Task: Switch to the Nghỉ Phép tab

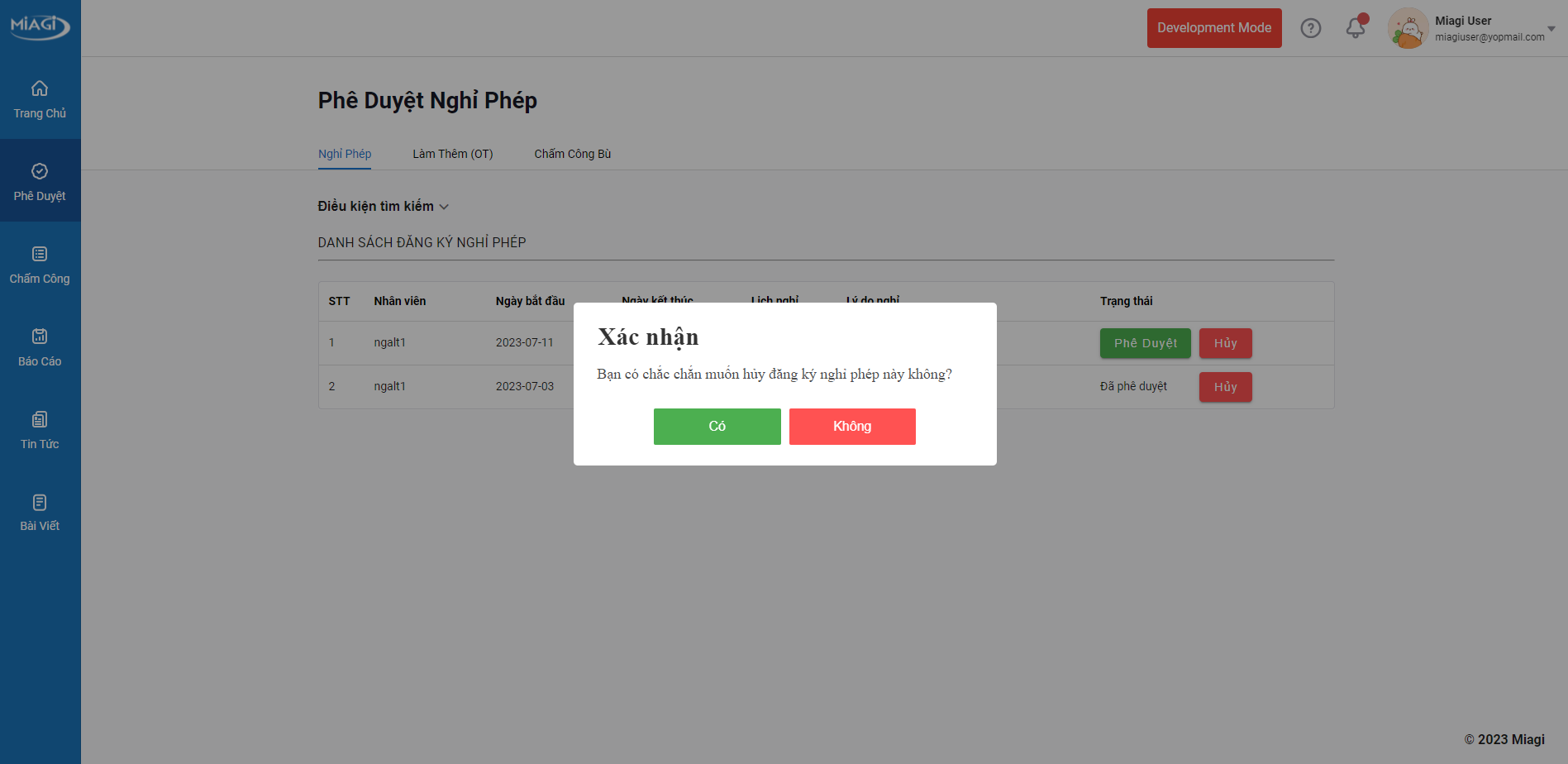Action: tap(345, 154)
